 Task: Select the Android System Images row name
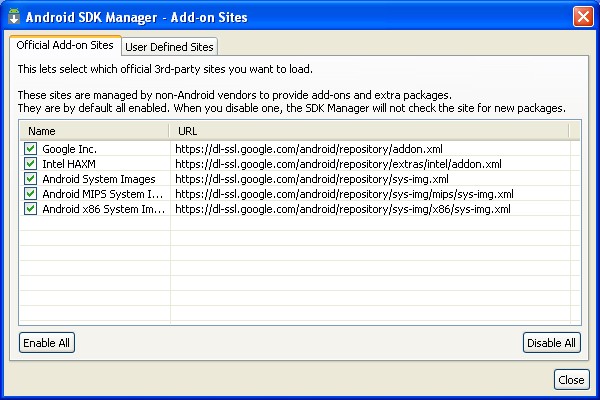pos(99,179)
